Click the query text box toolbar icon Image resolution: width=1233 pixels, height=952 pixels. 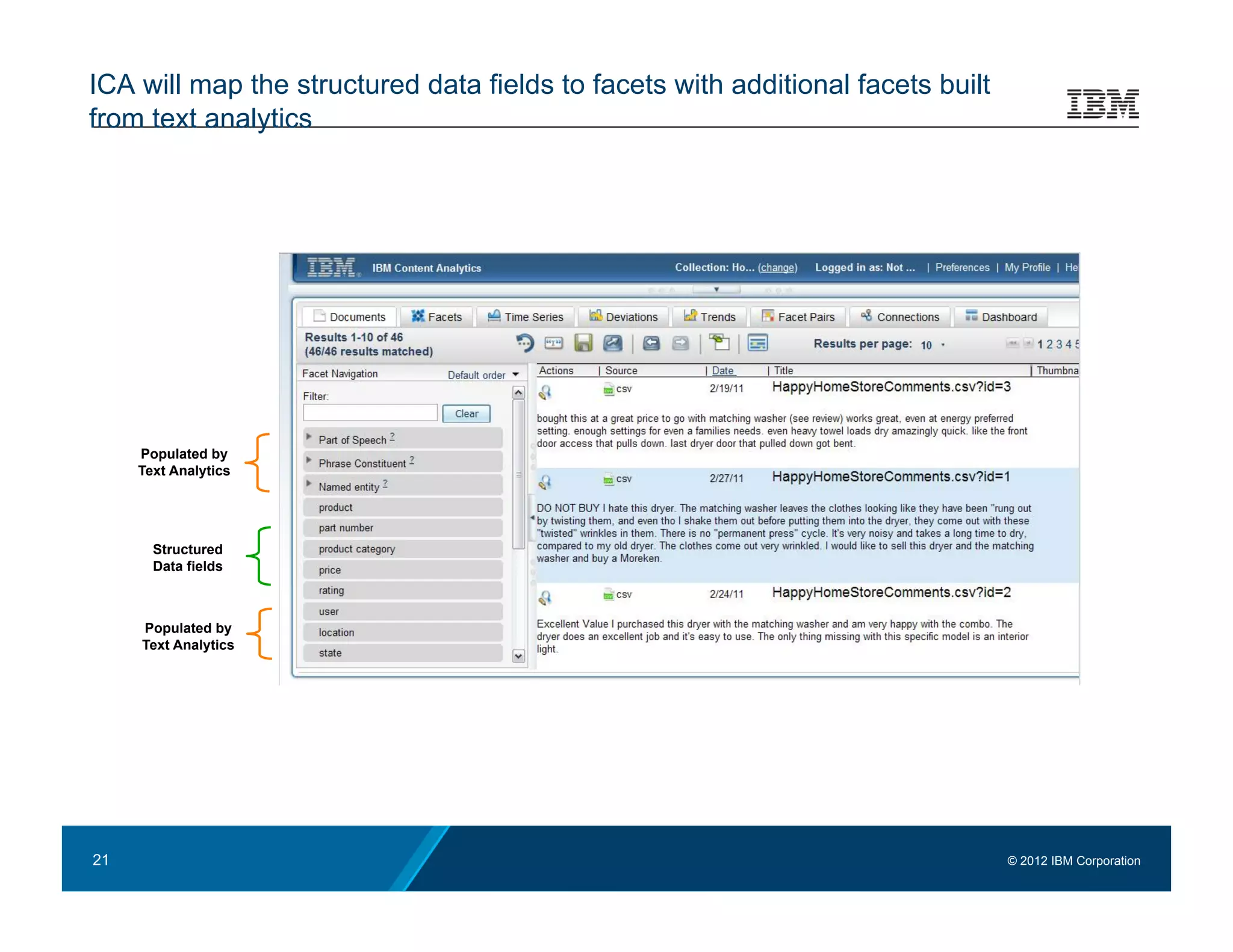pos(553,343)
